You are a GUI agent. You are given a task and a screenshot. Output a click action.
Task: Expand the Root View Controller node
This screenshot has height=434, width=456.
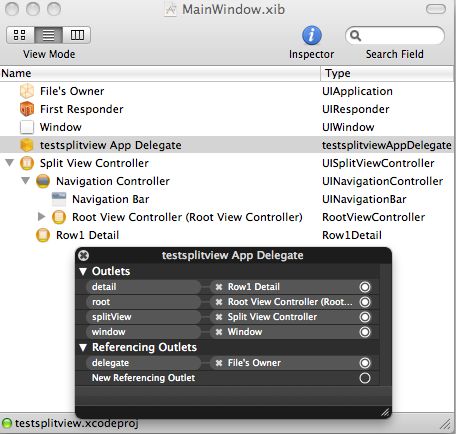coord(41,217)
